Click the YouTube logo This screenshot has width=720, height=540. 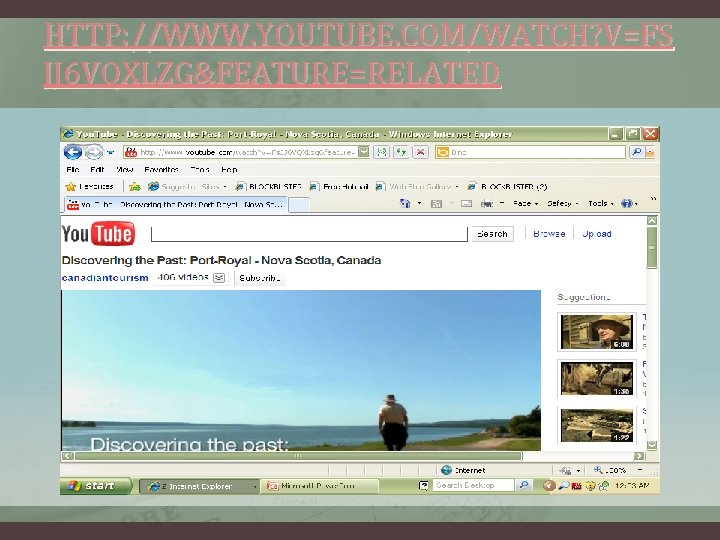(x=98, y=234)
